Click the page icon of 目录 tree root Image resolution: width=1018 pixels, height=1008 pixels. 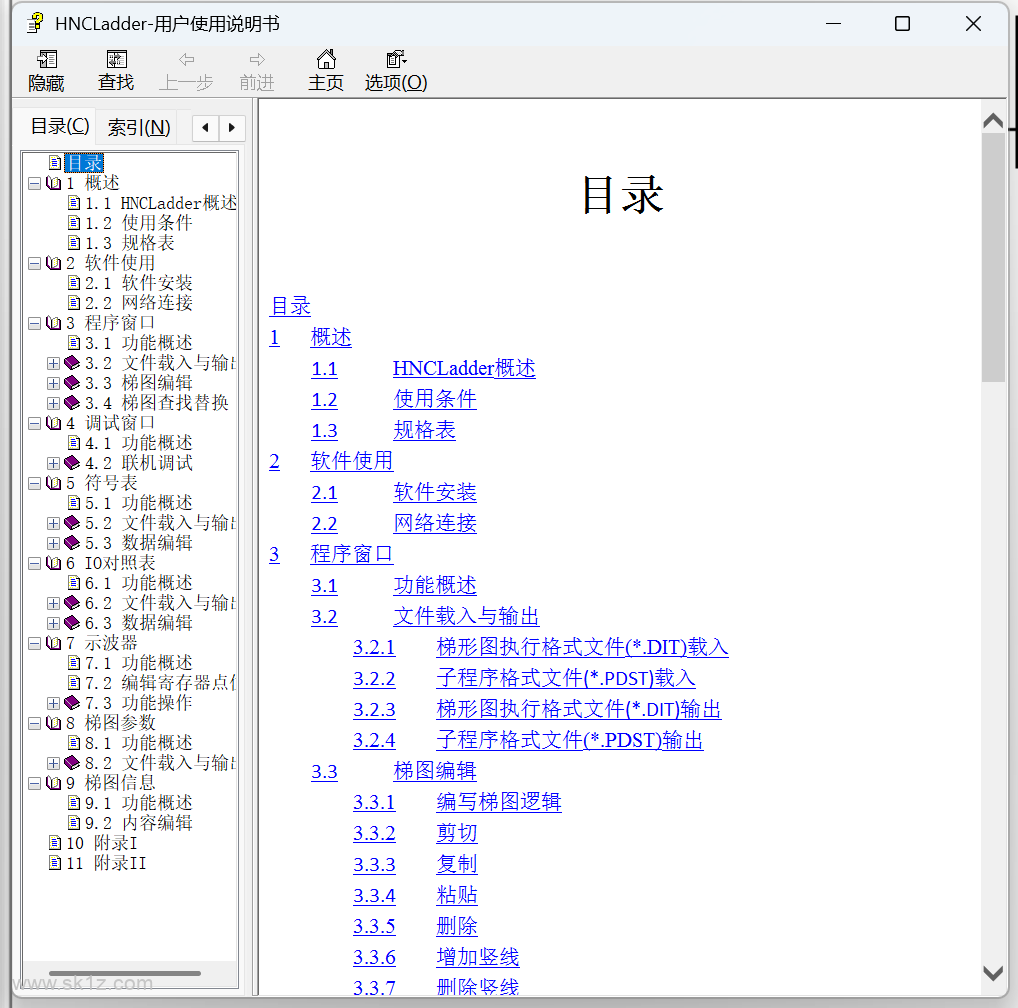click(x=56, y=162)
